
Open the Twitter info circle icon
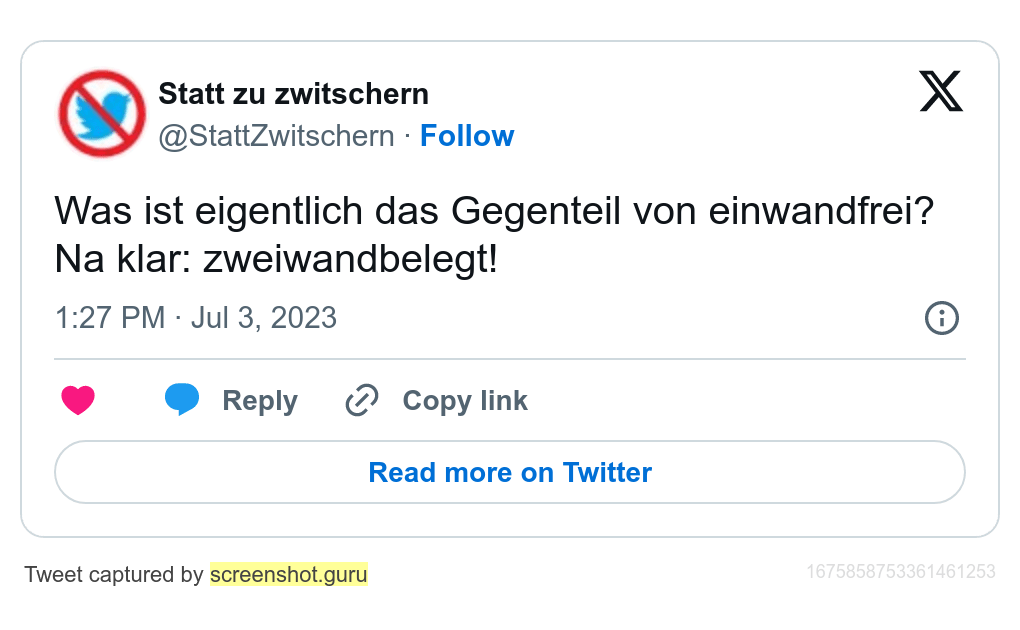pyautogui.click(x=941, y=318)
